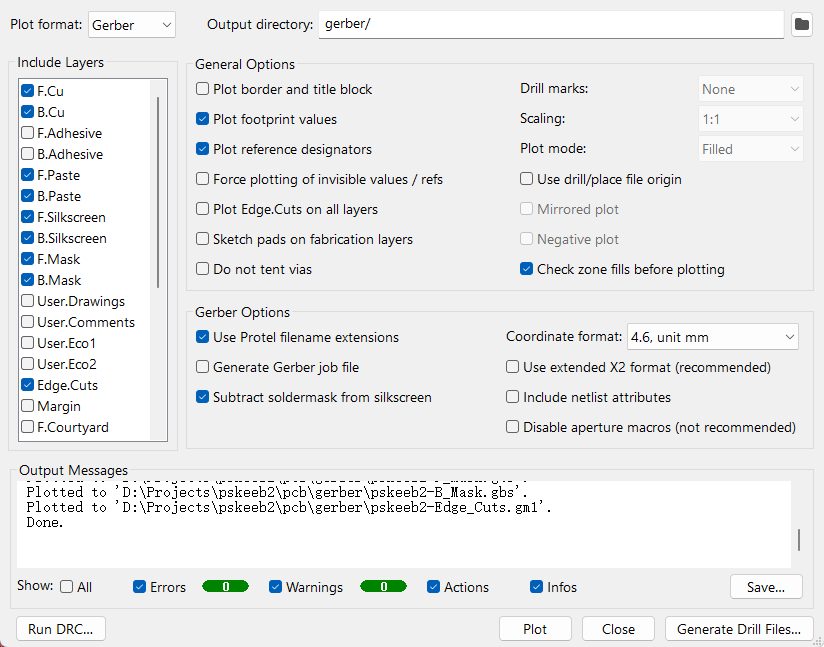Image resolution: width=824 pixels, height=647 pixels.
Task: Open the Scaling dropdown
Action: pos(750,119)
